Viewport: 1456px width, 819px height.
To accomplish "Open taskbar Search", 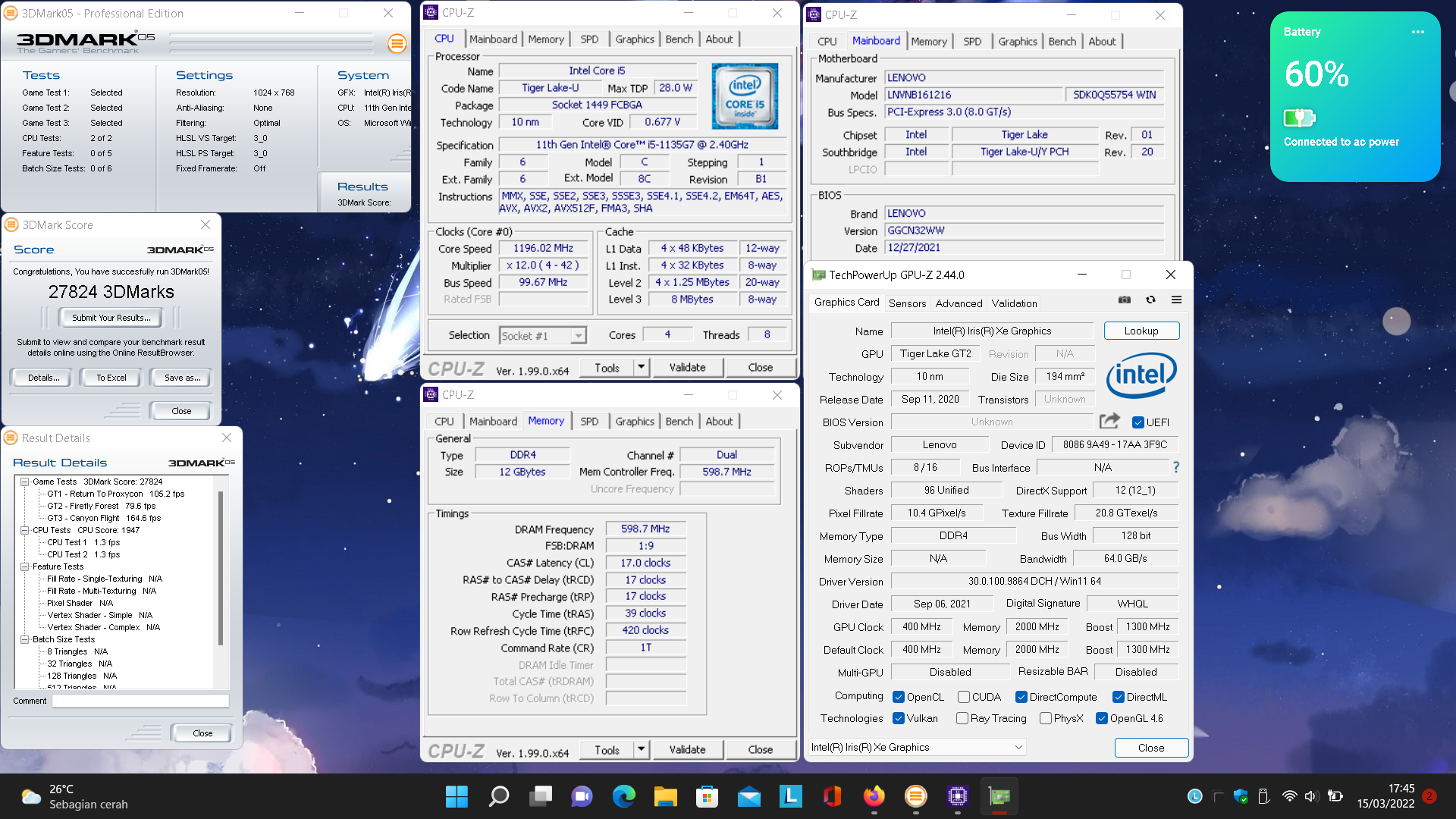I will click(x=499, y=796).
